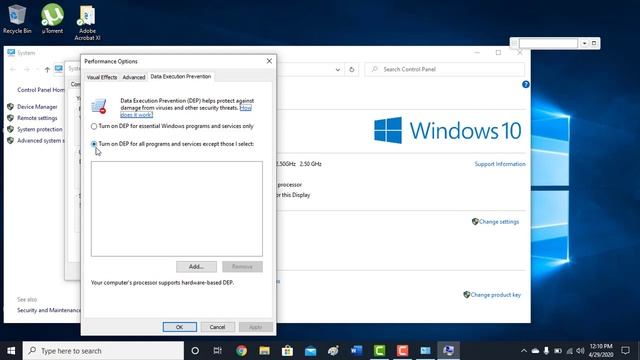Click the microphone tray icon
640x360 pixels.
[546, 351]
